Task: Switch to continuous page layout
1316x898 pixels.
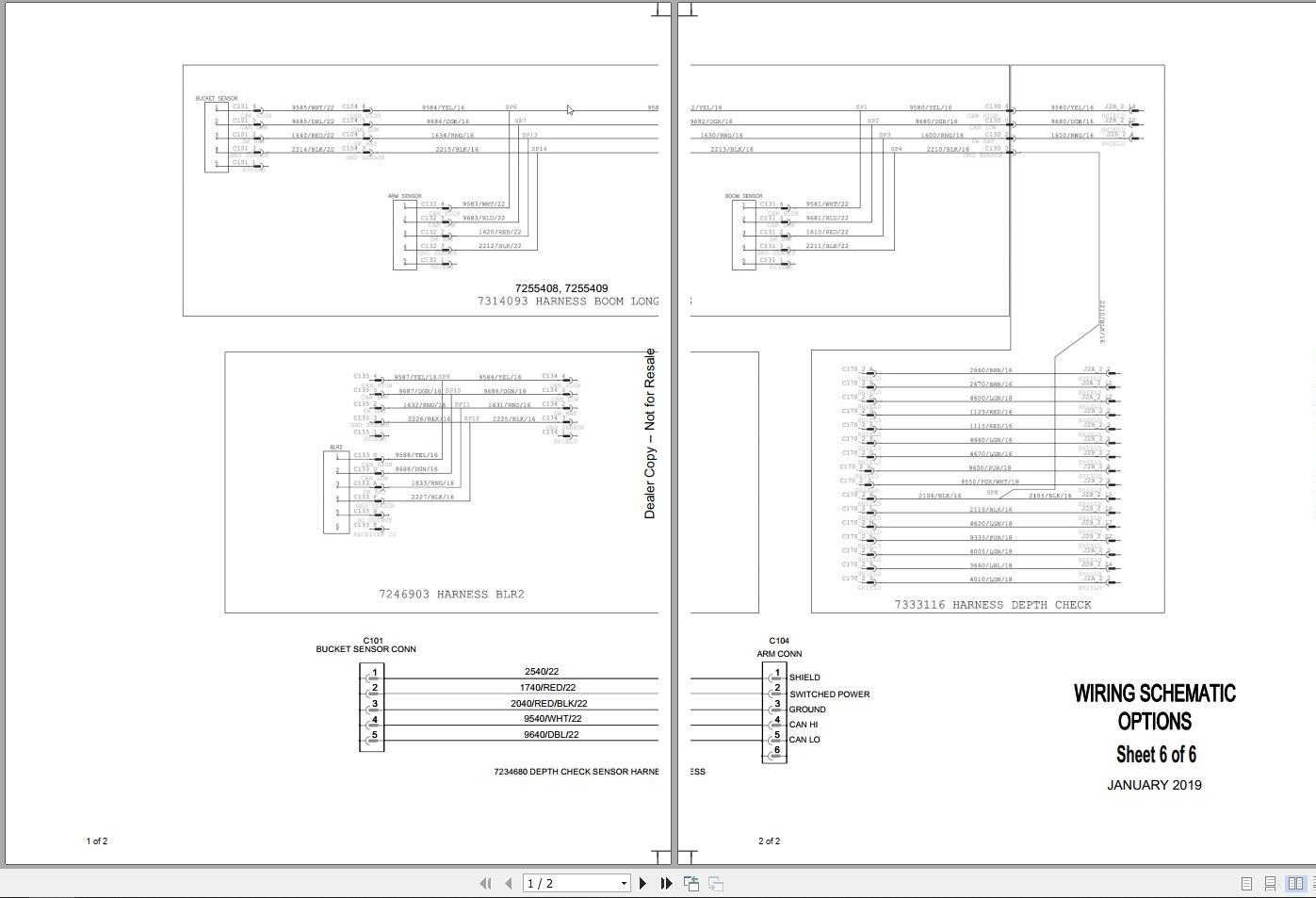Action: pos(1270,883)
